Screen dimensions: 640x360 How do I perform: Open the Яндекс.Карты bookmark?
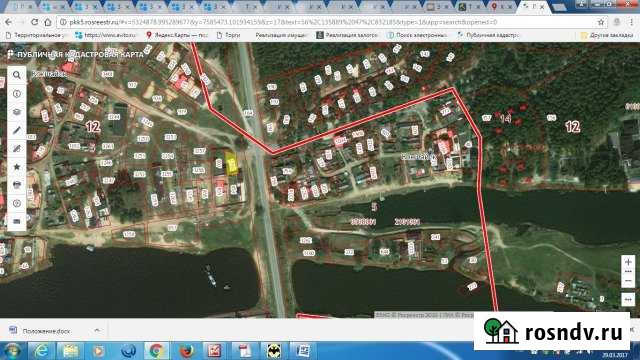click(177, 36)
